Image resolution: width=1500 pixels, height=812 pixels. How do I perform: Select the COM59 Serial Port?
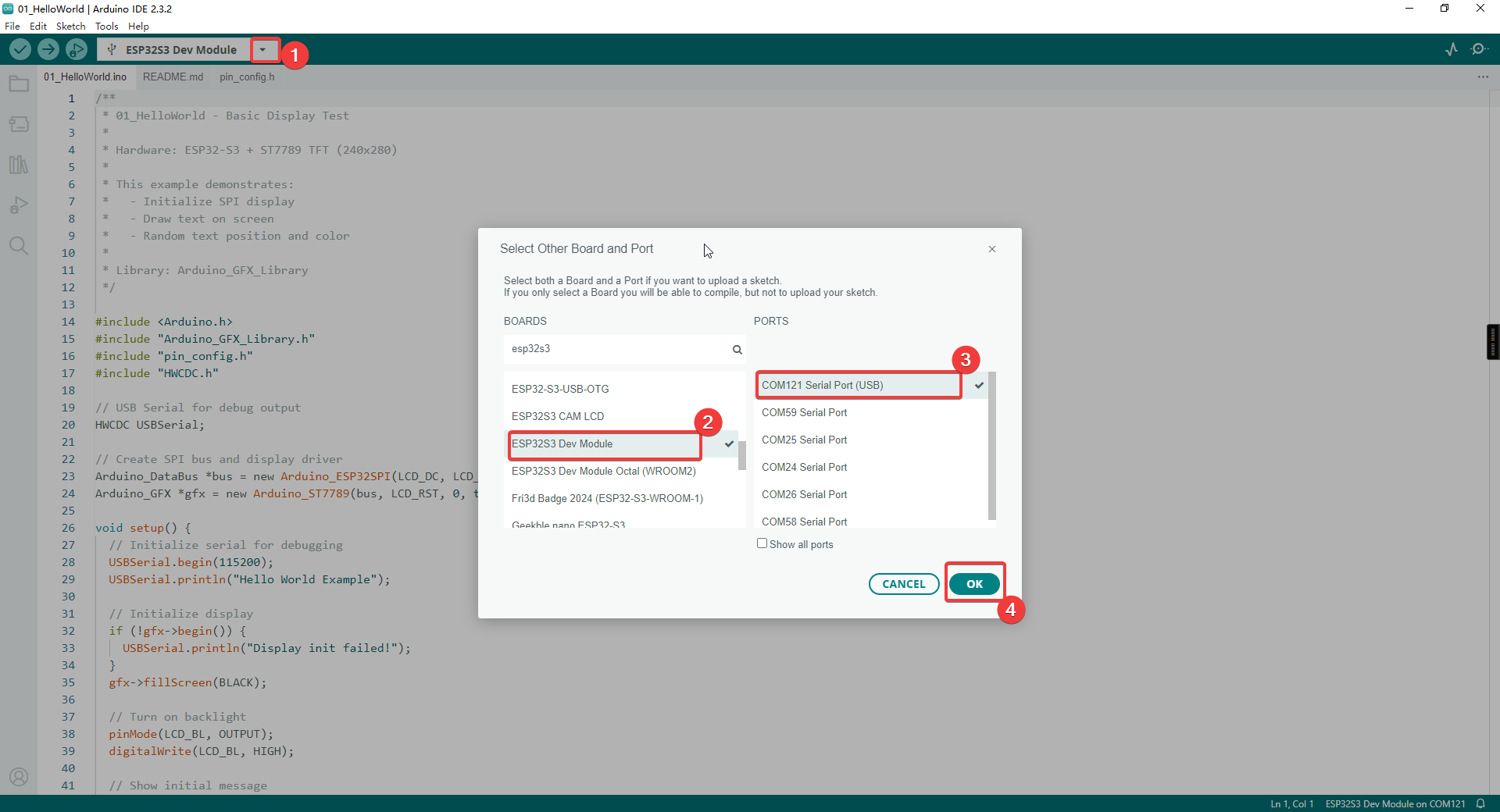coord(871,412)
